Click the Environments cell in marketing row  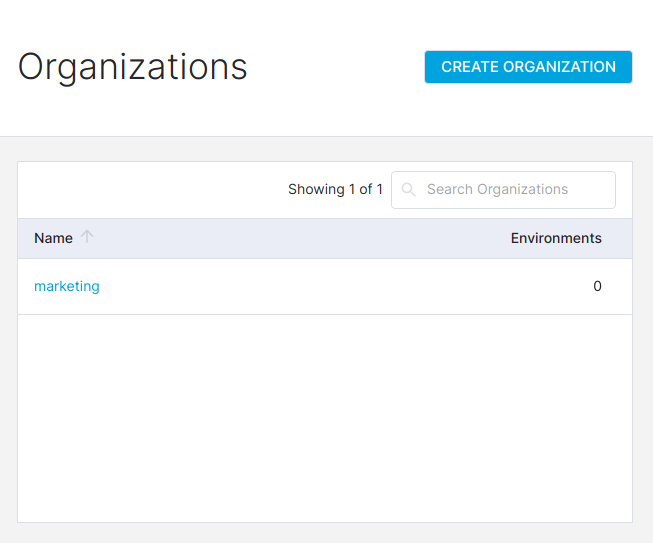tap(597, 286)
